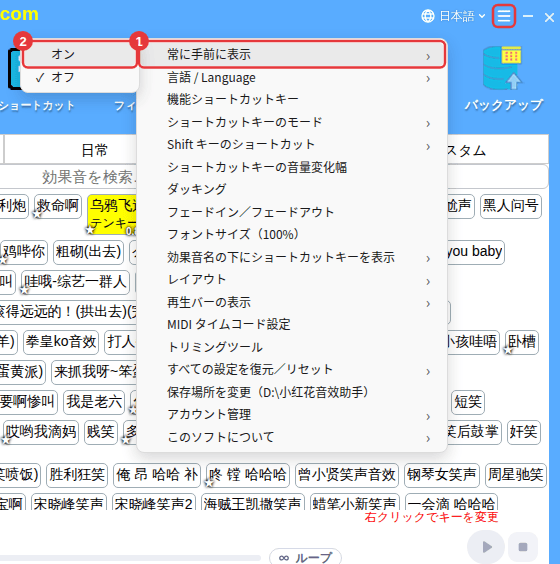Expand Shift キーのショートカット submenu

[292, 145]
